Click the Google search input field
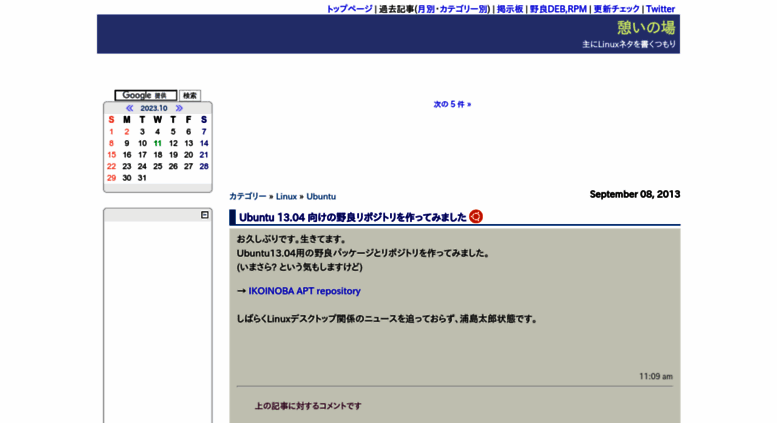 [146, 95]
